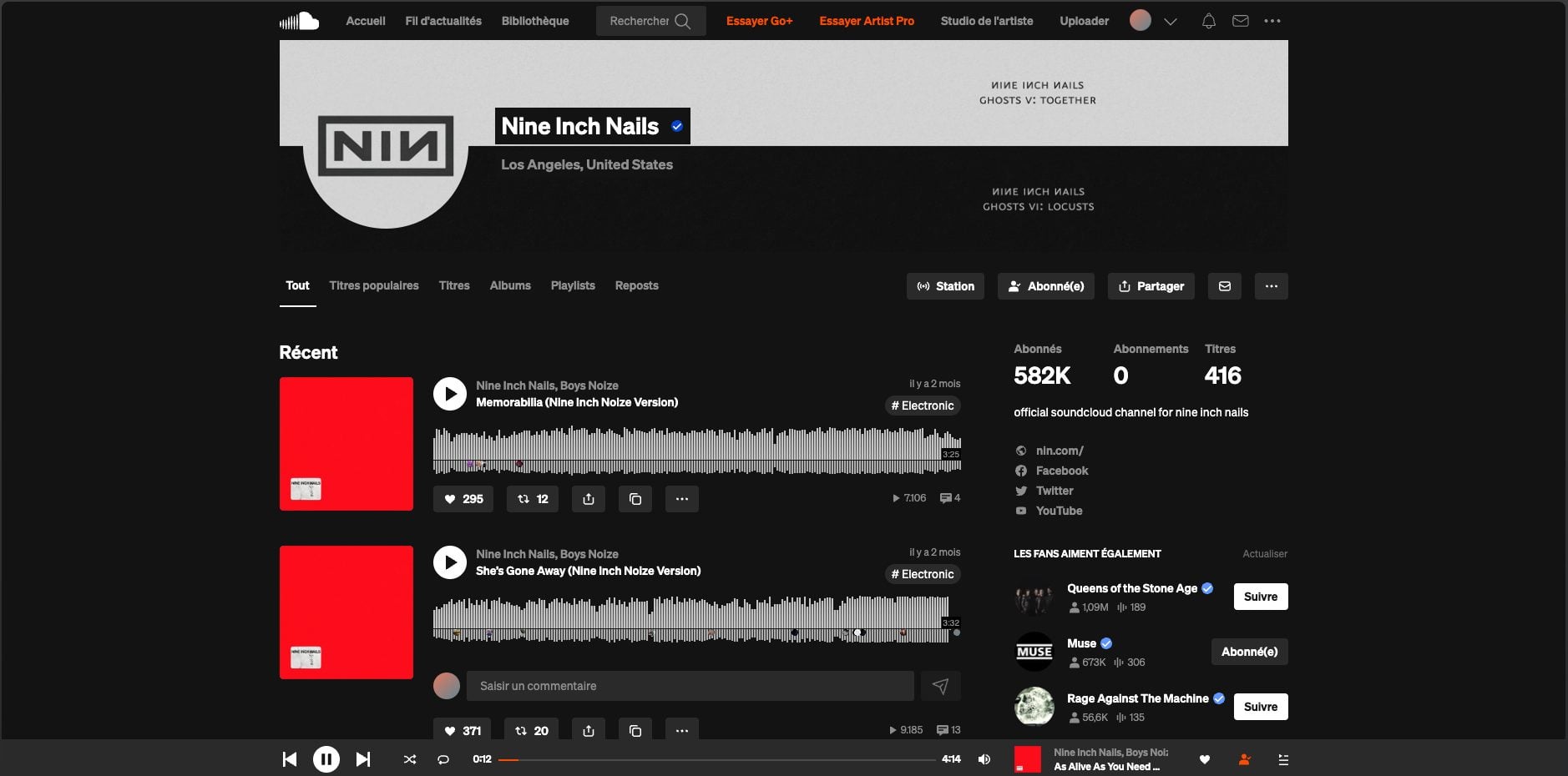Switch to Reposts tab
Screen dimensions: 1568x776
[637, 285]
